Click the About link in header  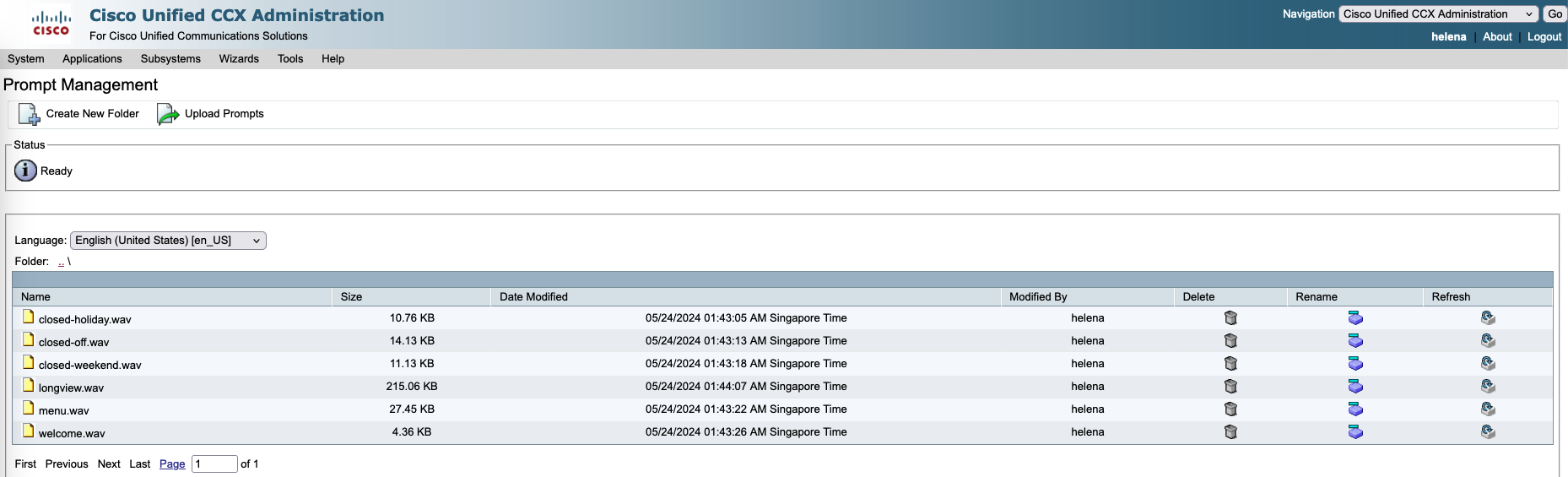coord(1497,37)
